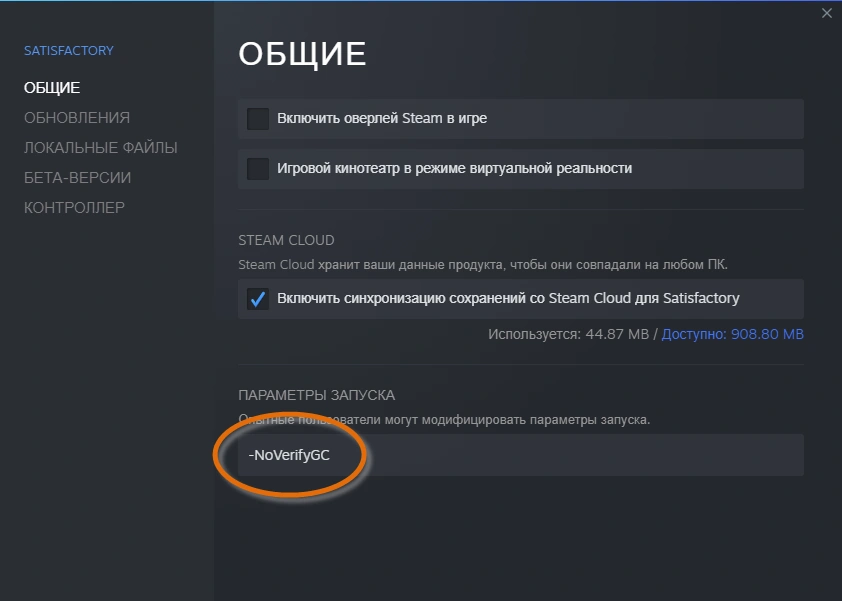The image size is (842, 601).
Task: Toggle the virtual reality cinema option
Action: (x=257, y=168)
